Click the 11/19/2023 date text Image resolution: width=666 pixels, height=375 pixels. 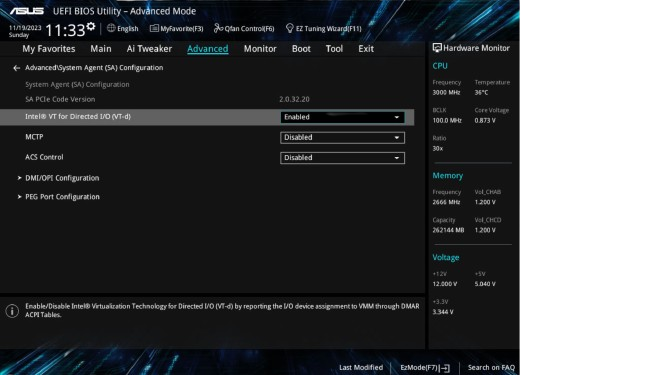click(x=25, y=28)
